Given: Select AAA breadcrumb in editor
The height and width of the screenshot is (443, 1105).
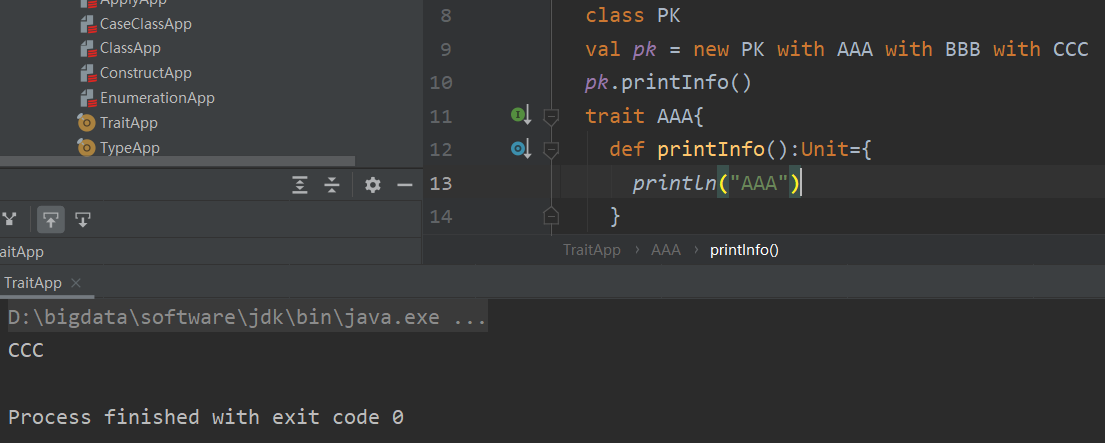Looking at the screenshot, I should [x=666, y=250].
